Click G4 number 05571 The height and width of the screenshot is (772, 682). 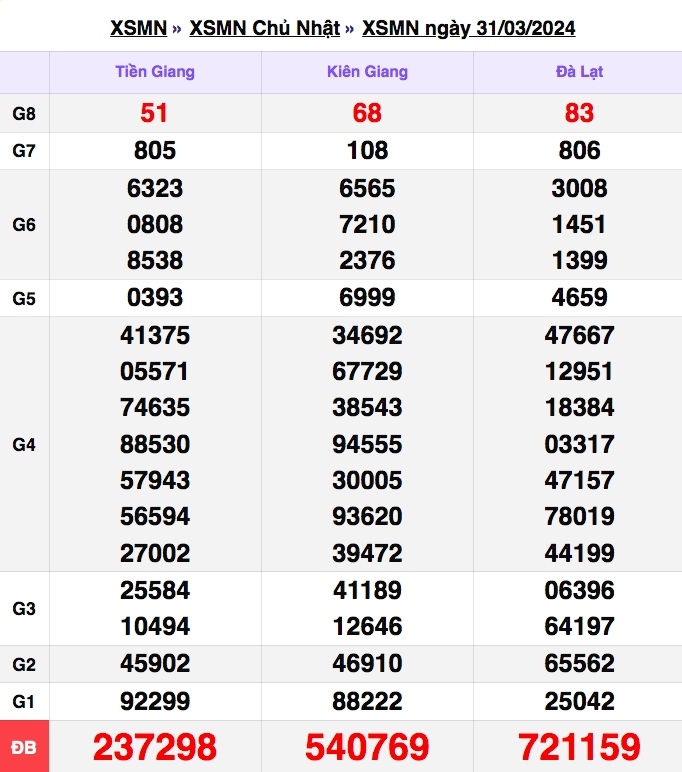155,371
